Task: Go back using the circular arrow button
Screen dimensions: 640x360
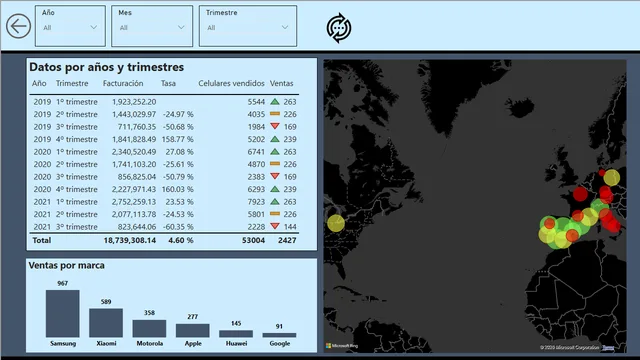Action: 18,27
